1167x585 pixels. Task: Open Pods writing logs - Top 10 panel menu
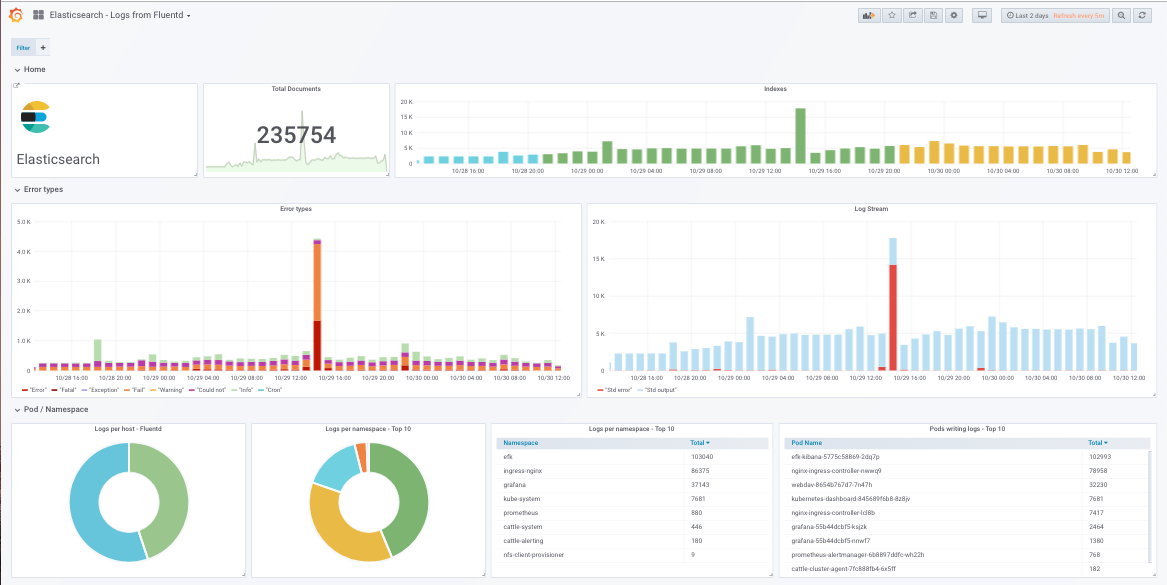(x=967, y=429)
